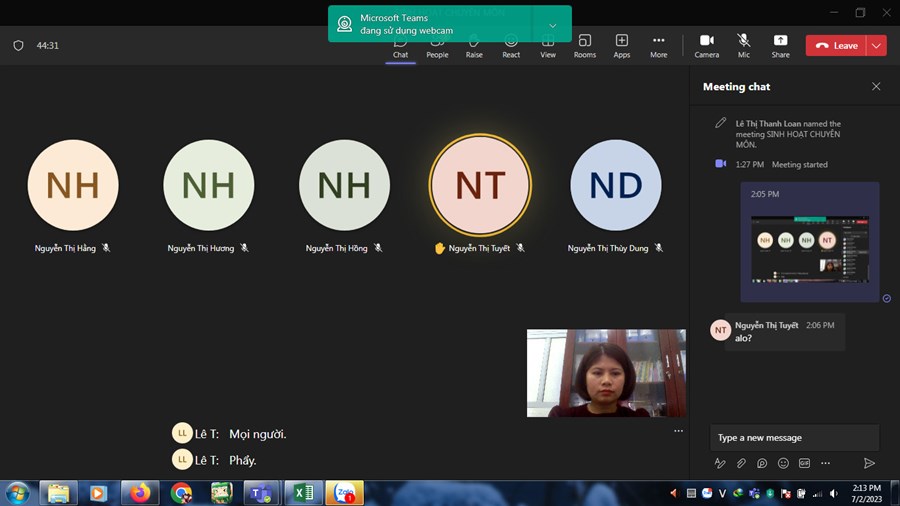Image resolution: width=900 pixels, height=506 pixels.
Task: Open the Rooms breakout panel
Action: pyautogui.click(x=585, y=45)
